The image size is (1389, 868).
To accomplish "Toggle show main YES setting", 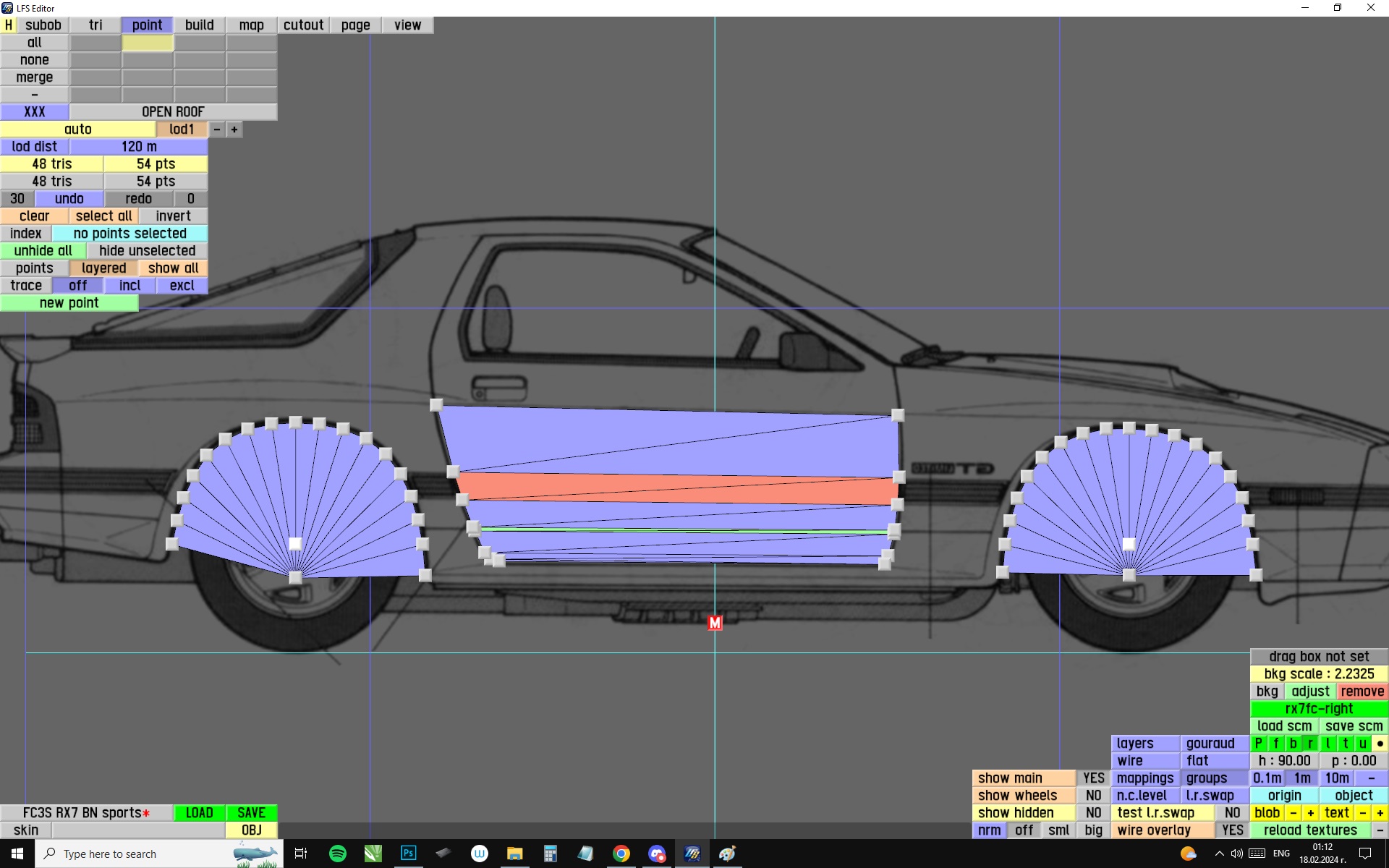I will pos(1093,778).
